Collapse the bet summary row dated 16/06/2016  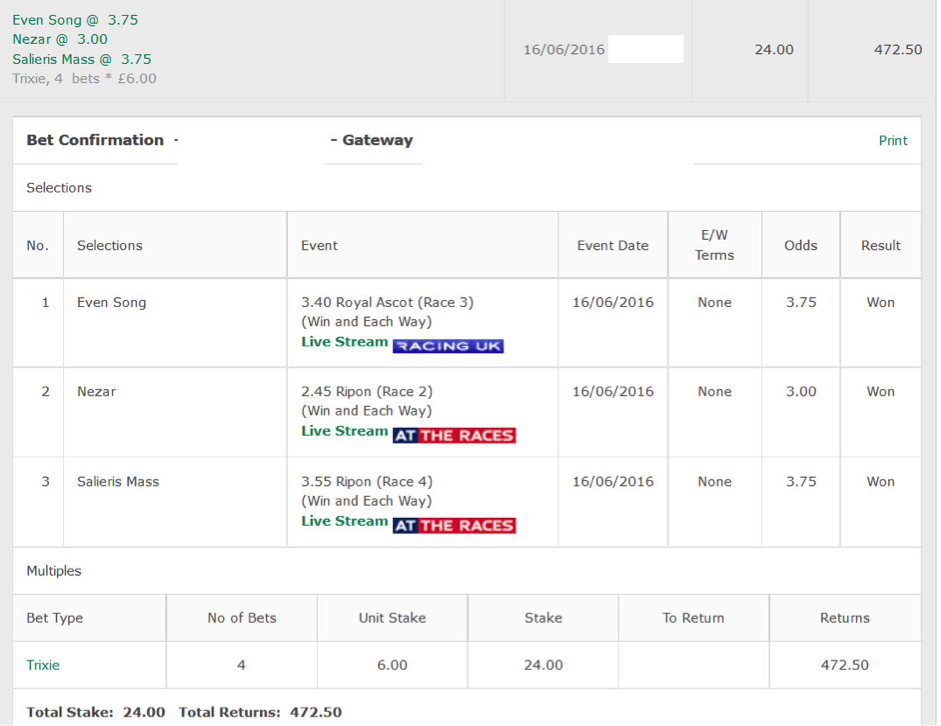click(x=468, y=50)
